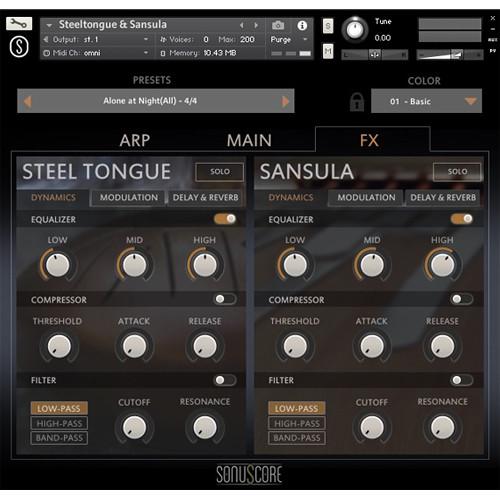The height and width of the screenshot is (500, 500).
Task: Click Steel Tongue EQ High knob
Action: pos(205,265)
